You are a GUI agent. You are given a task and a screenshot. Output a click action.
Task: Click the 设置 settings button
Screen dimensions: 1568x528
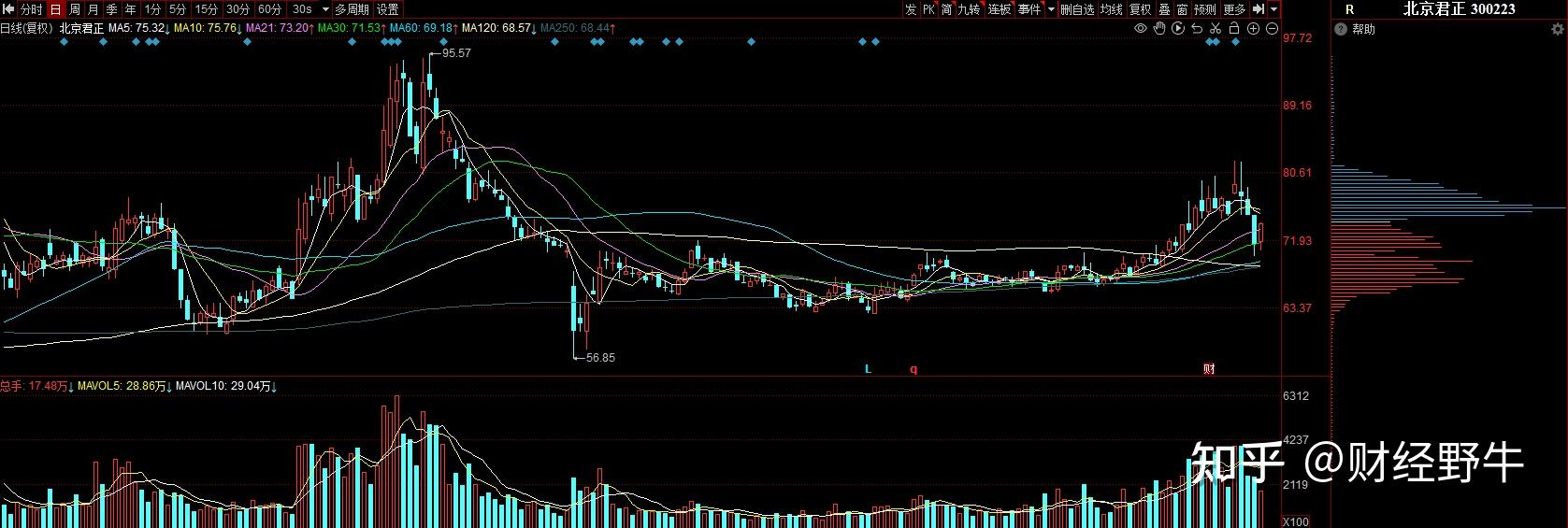(387, 9)
